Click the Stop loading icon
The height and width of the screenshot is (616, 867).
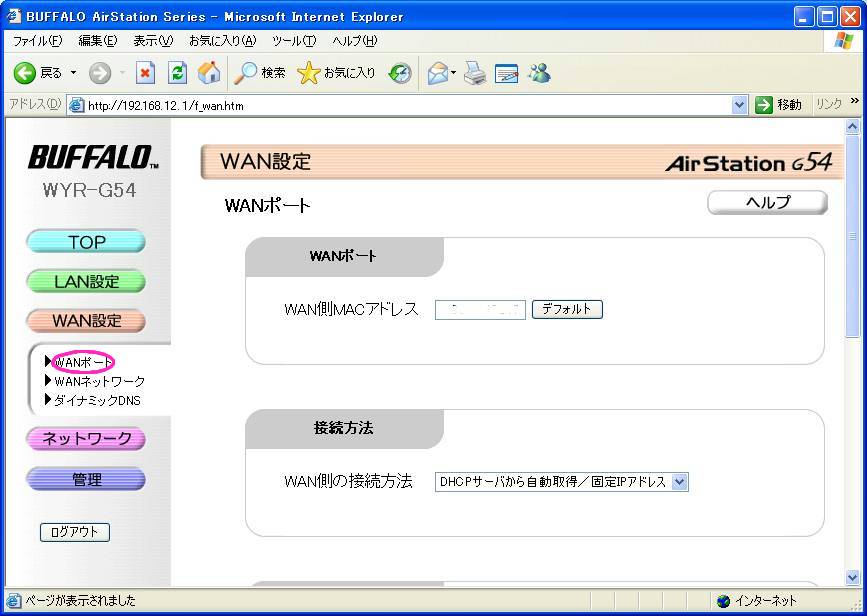coord(145,73)
